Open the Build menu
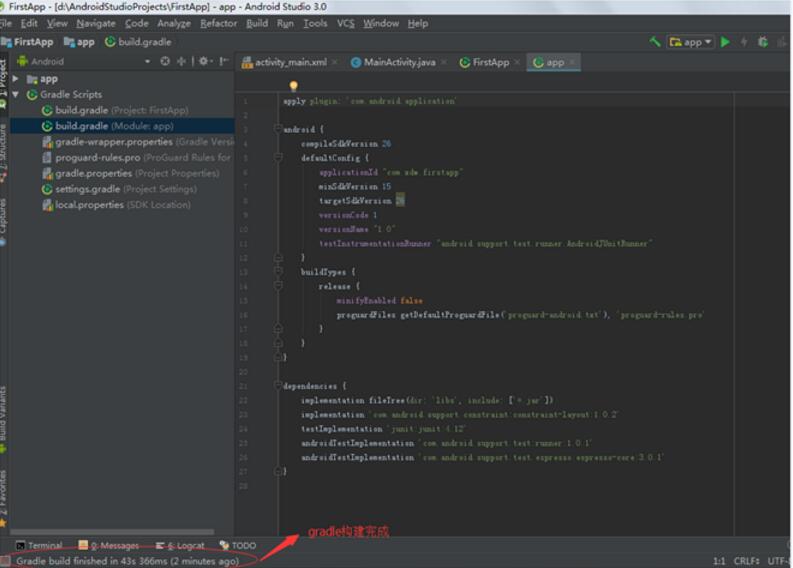Screen dimensions: 793x568 [x=257, y=23]
